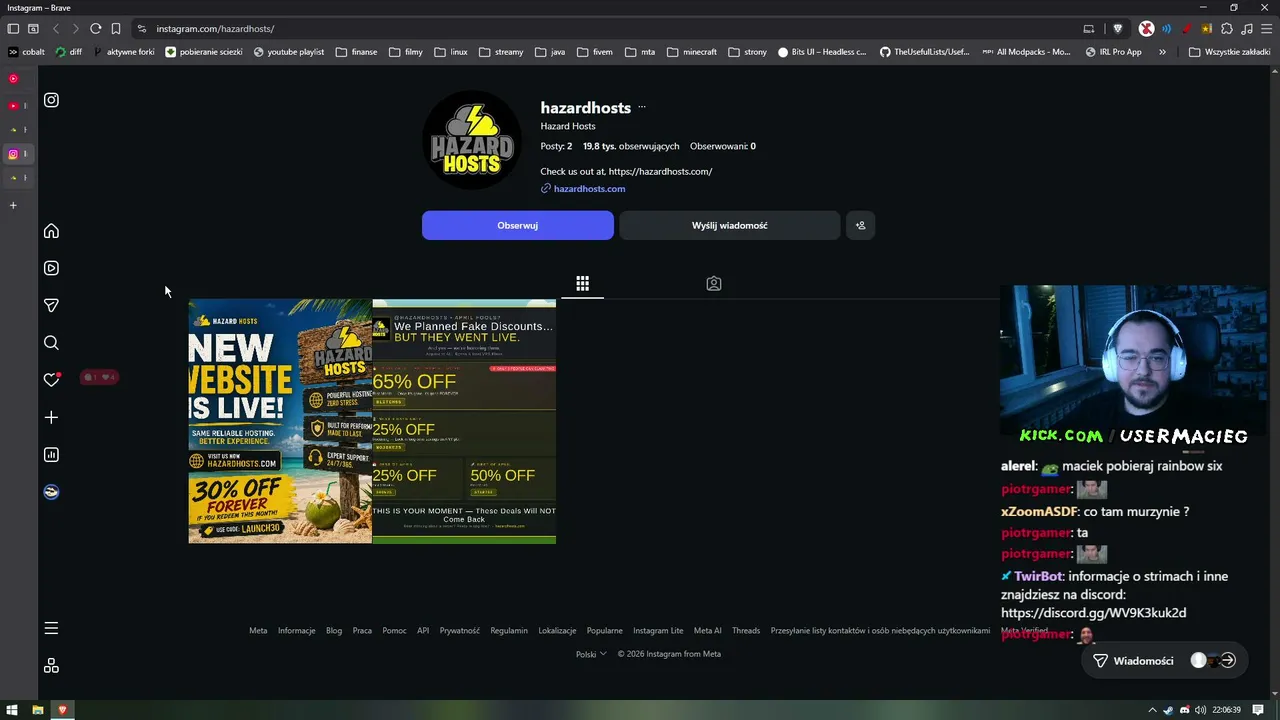This screenshot has height=720, width=1280.
Task: Open new vertical tab with plus
Action: coord(13,205)
